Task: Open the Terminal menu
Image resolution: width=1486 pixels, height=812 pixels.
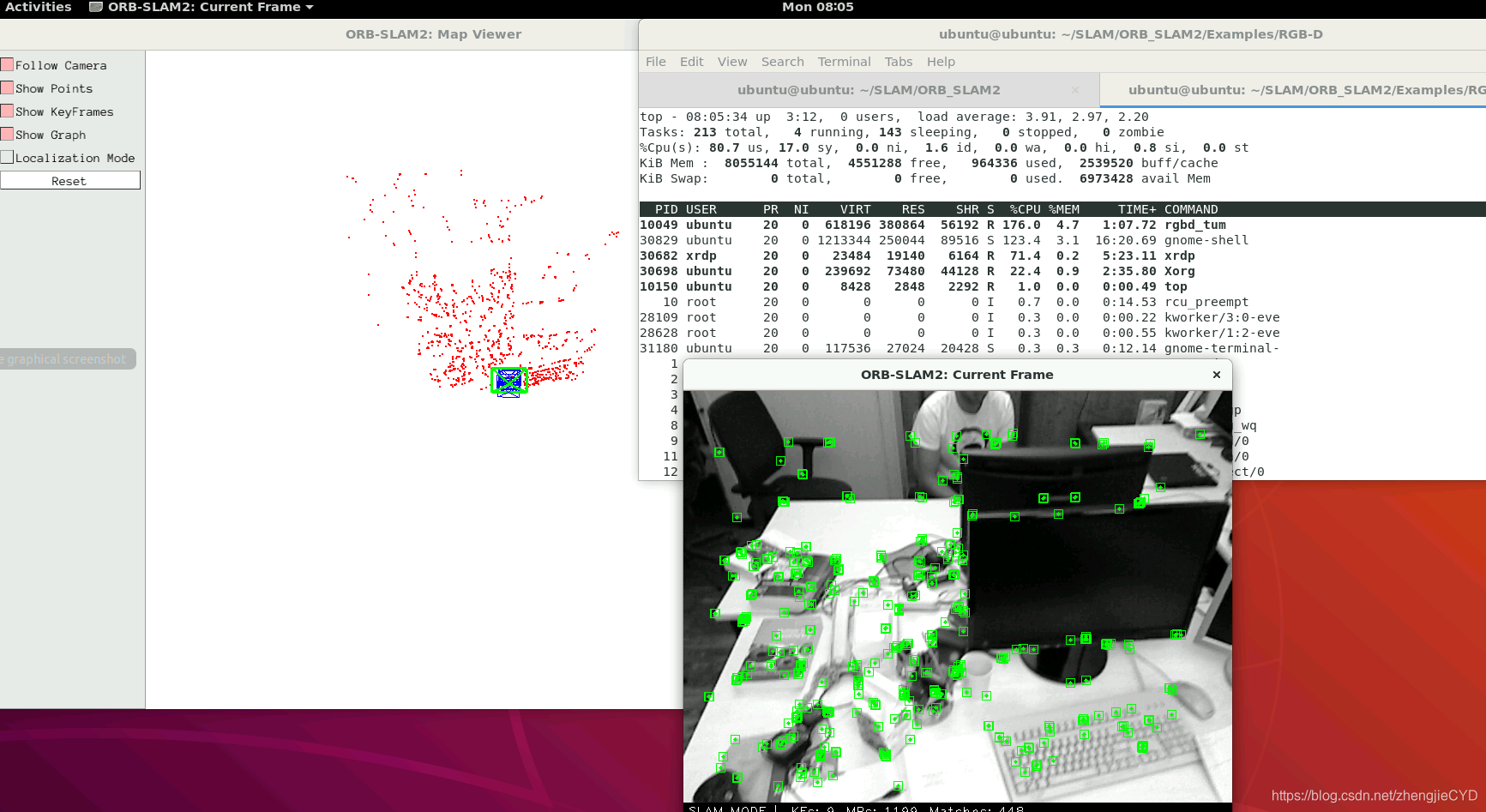Action: click(845, 62)
